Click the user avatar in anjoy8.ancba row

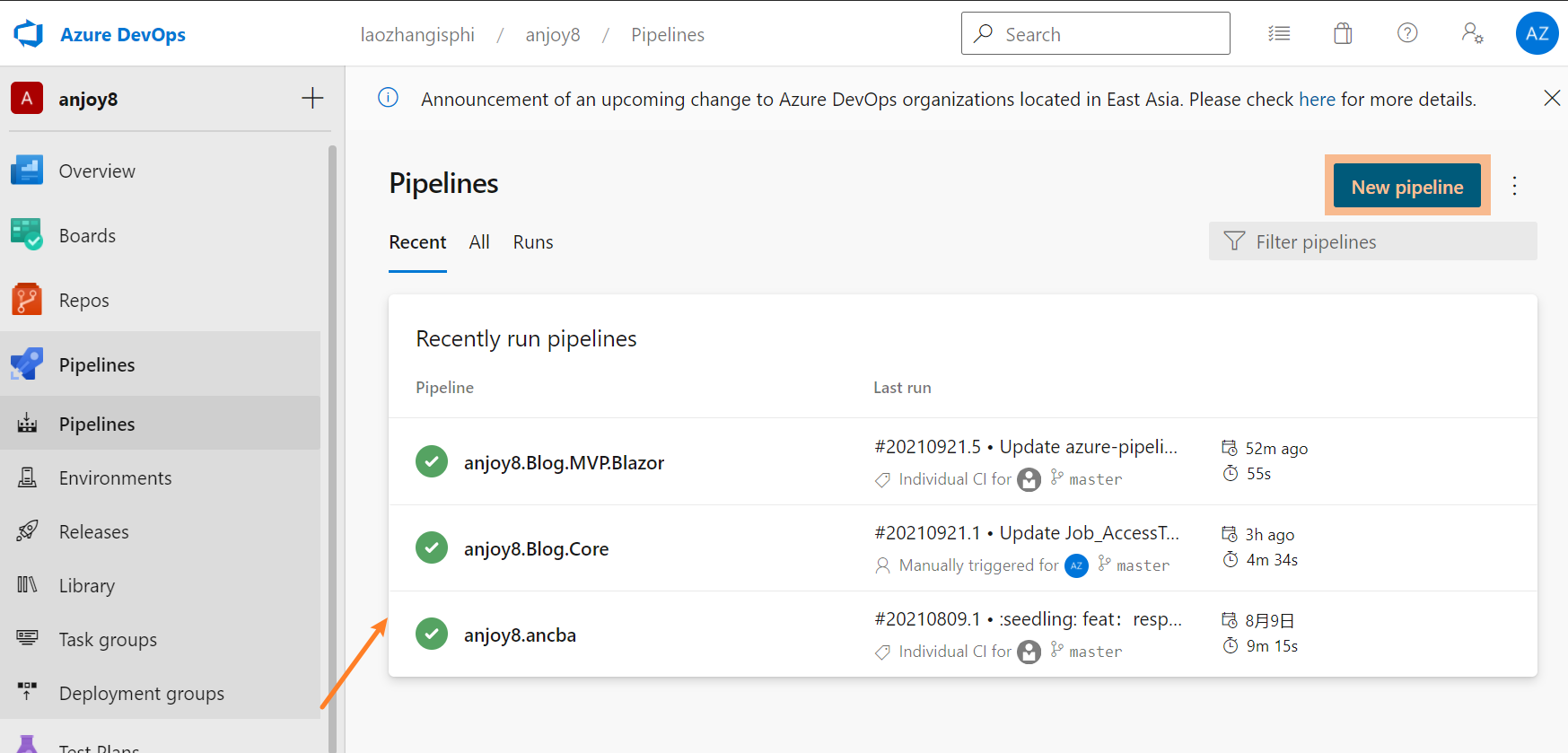click(x=1029, y=652)
